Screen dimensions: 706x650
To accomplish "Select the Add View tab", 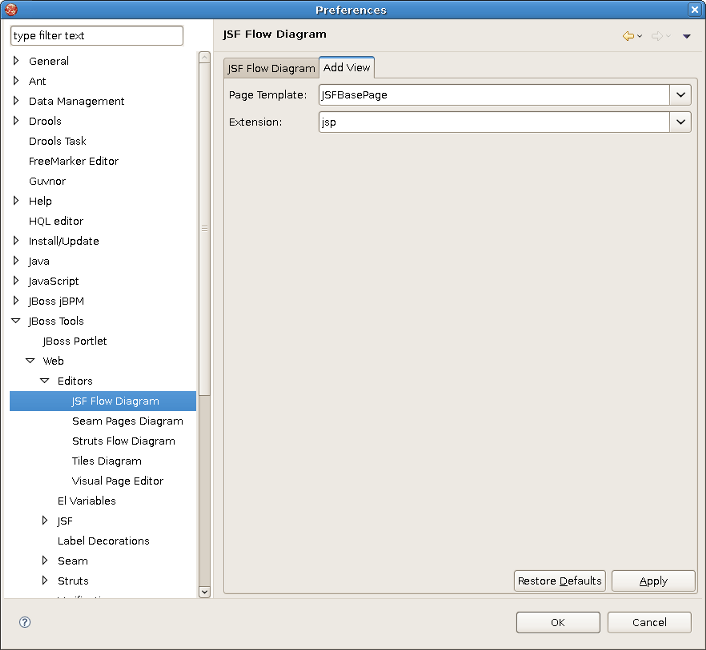I will click(x=347, y=68).
